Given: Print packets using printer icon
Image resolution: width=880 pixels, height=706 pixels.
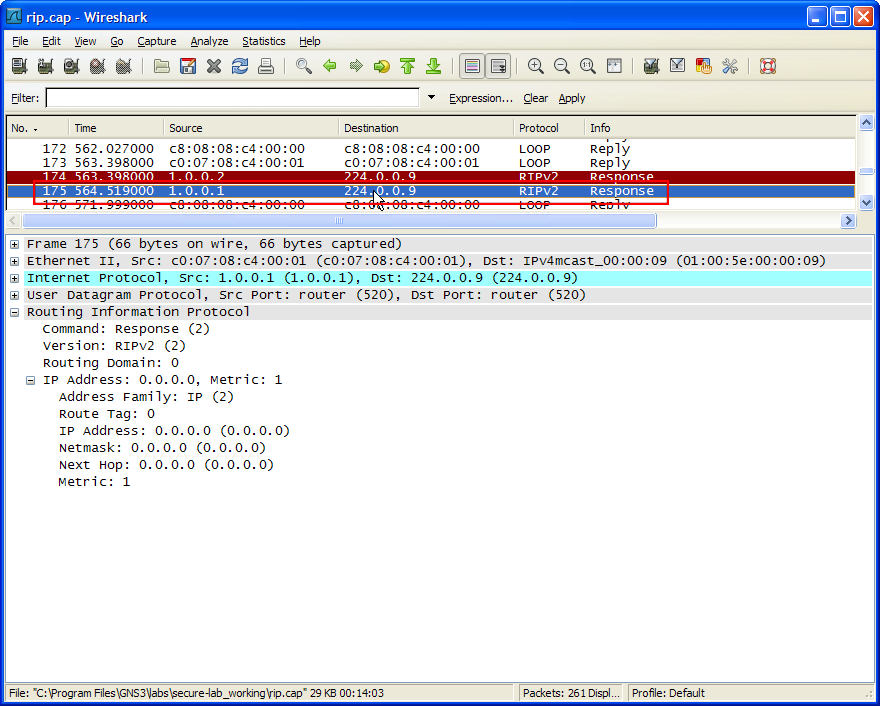Looking at the screenshot, I should pos(266,66).
